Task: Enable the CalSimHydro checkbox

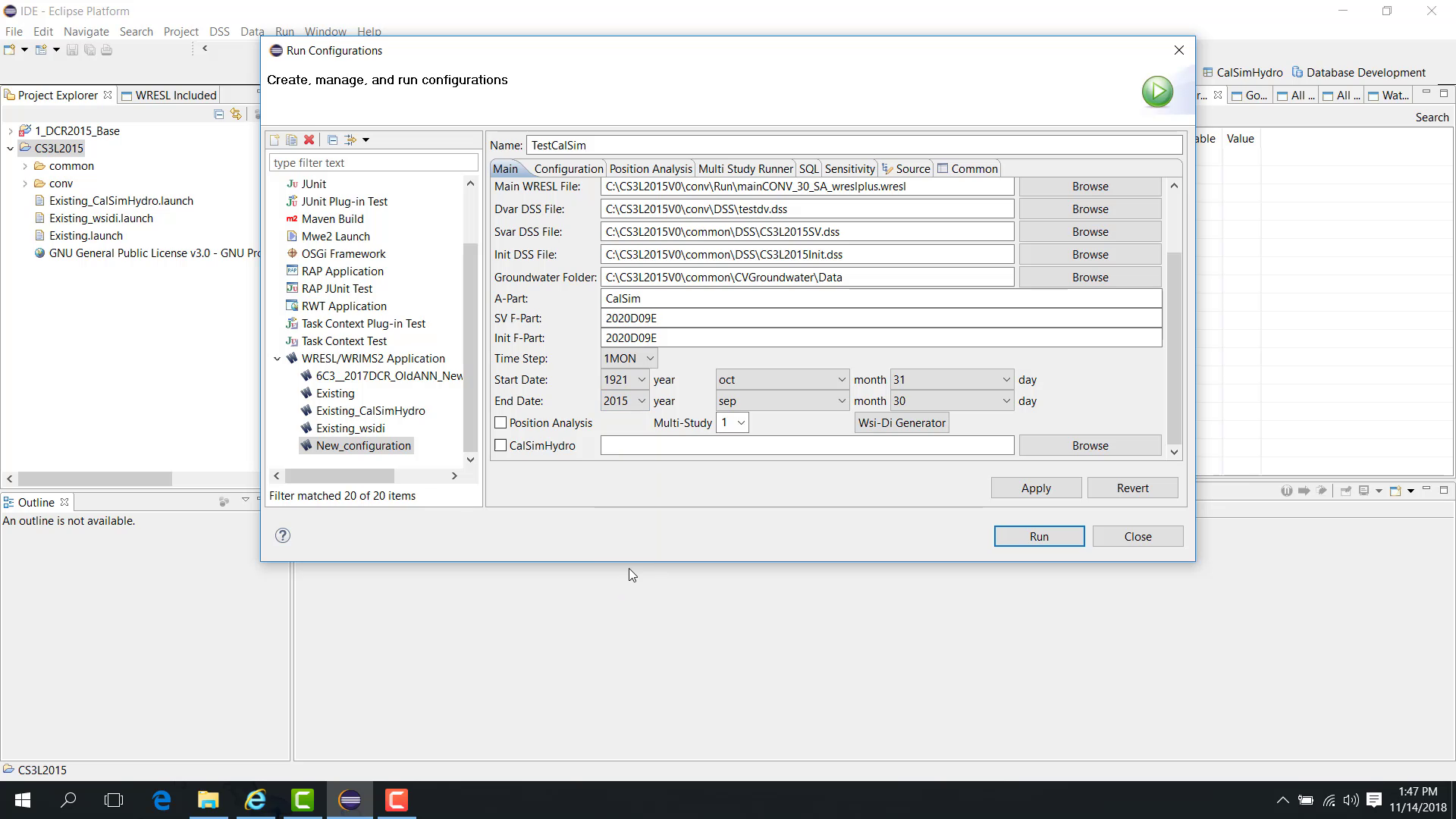Action: [500, 446]
